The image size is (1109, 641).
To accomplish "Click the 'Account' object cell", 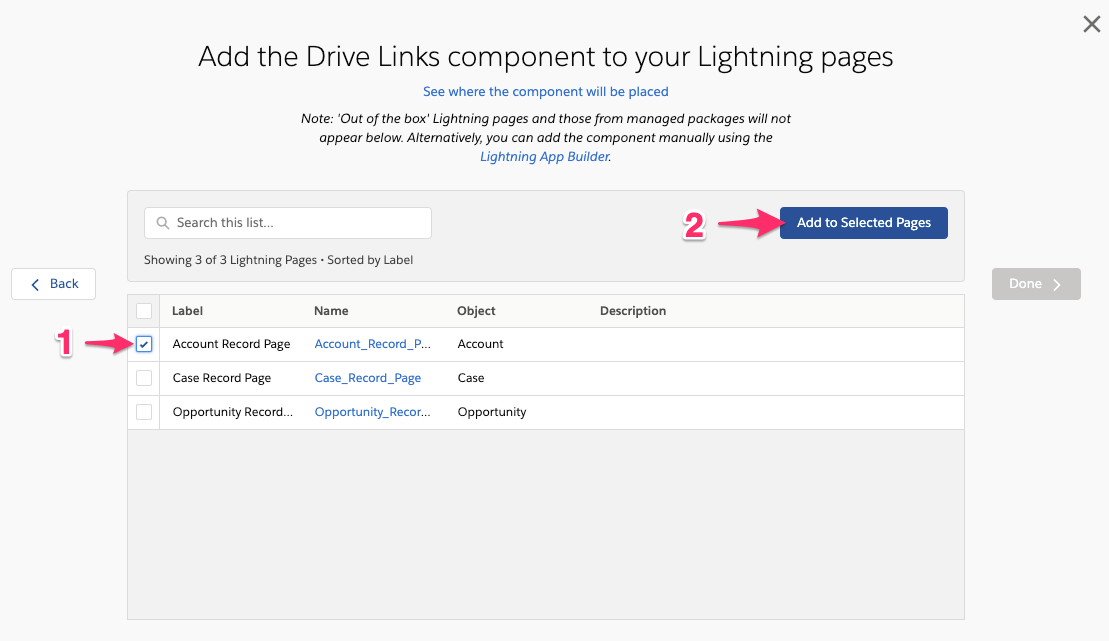I will 480,344.
